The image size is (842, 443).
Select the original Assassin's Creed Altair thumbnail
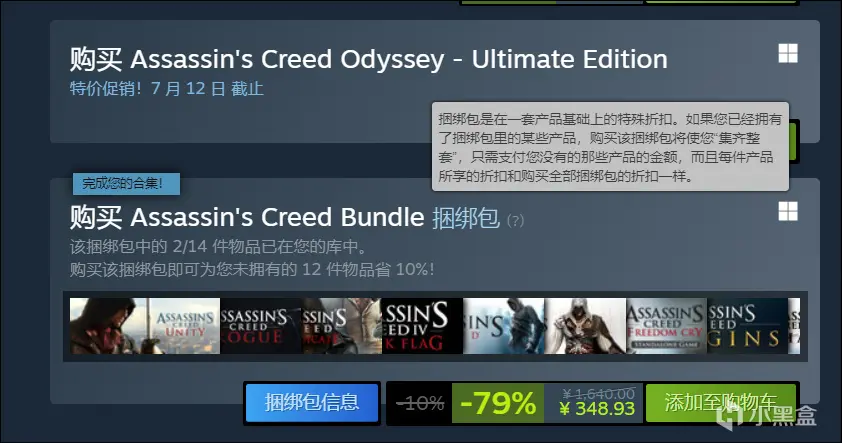(504, 326)
